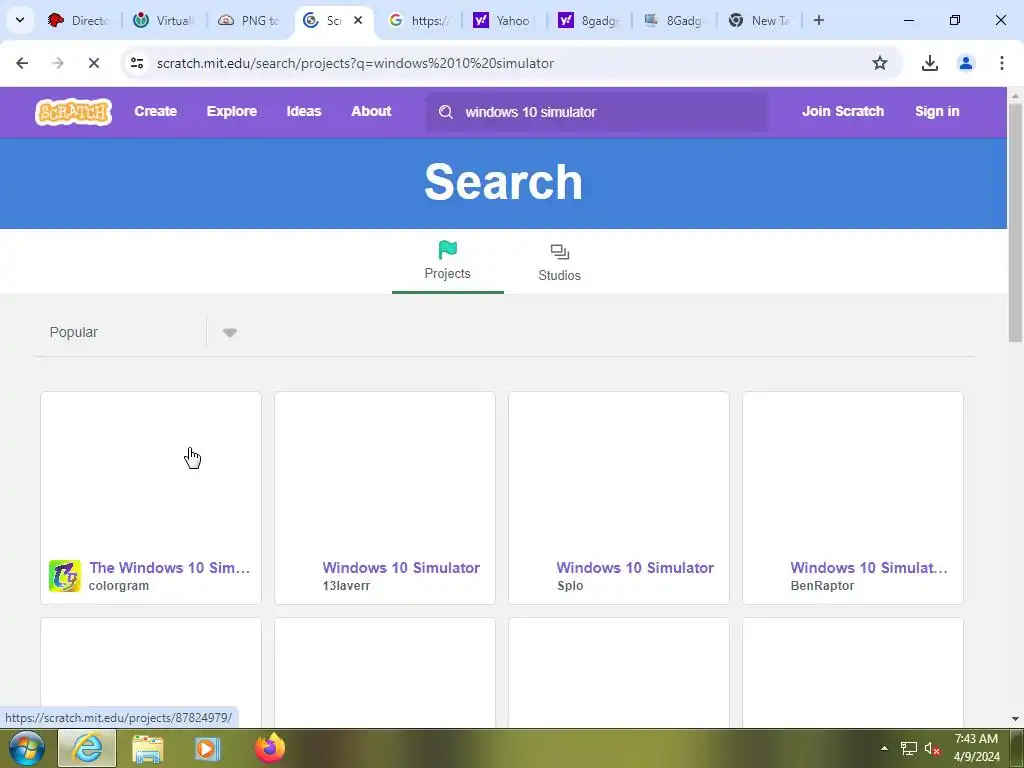Switch to the Virtual browser tab

(165, 20)
